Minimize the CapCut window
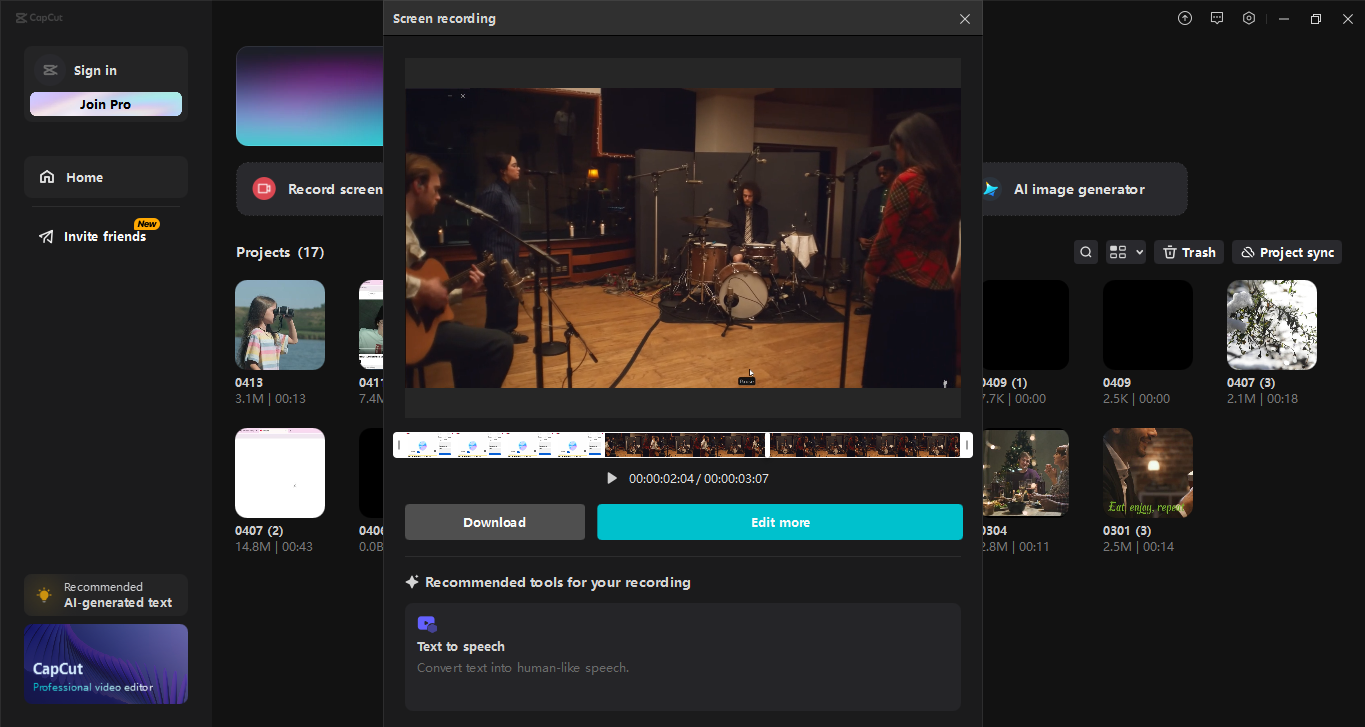This screenshot has height=727, width=1365. coord(1284,19)
